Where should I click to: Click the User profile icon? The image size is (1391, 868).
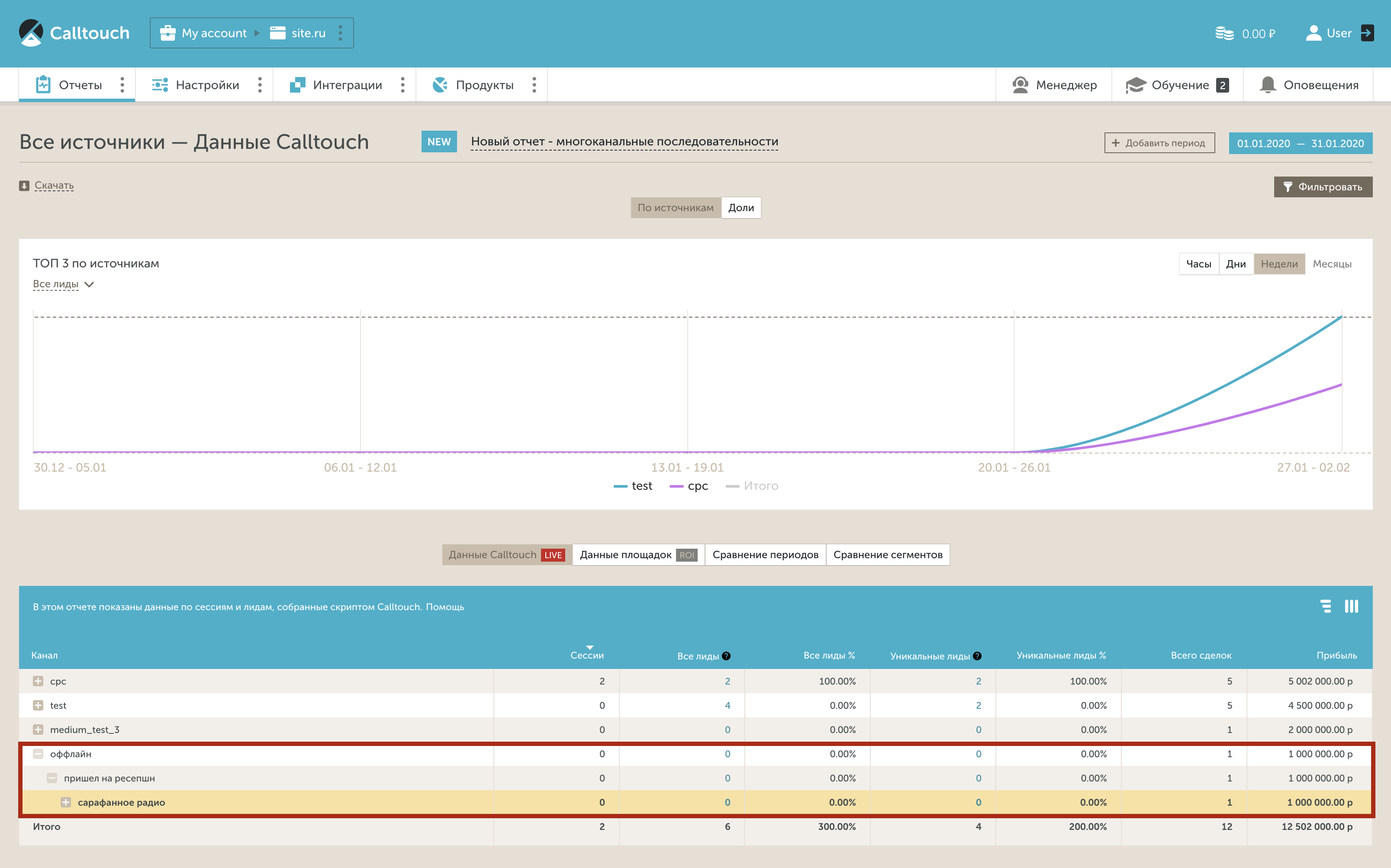pos(1314,33)
